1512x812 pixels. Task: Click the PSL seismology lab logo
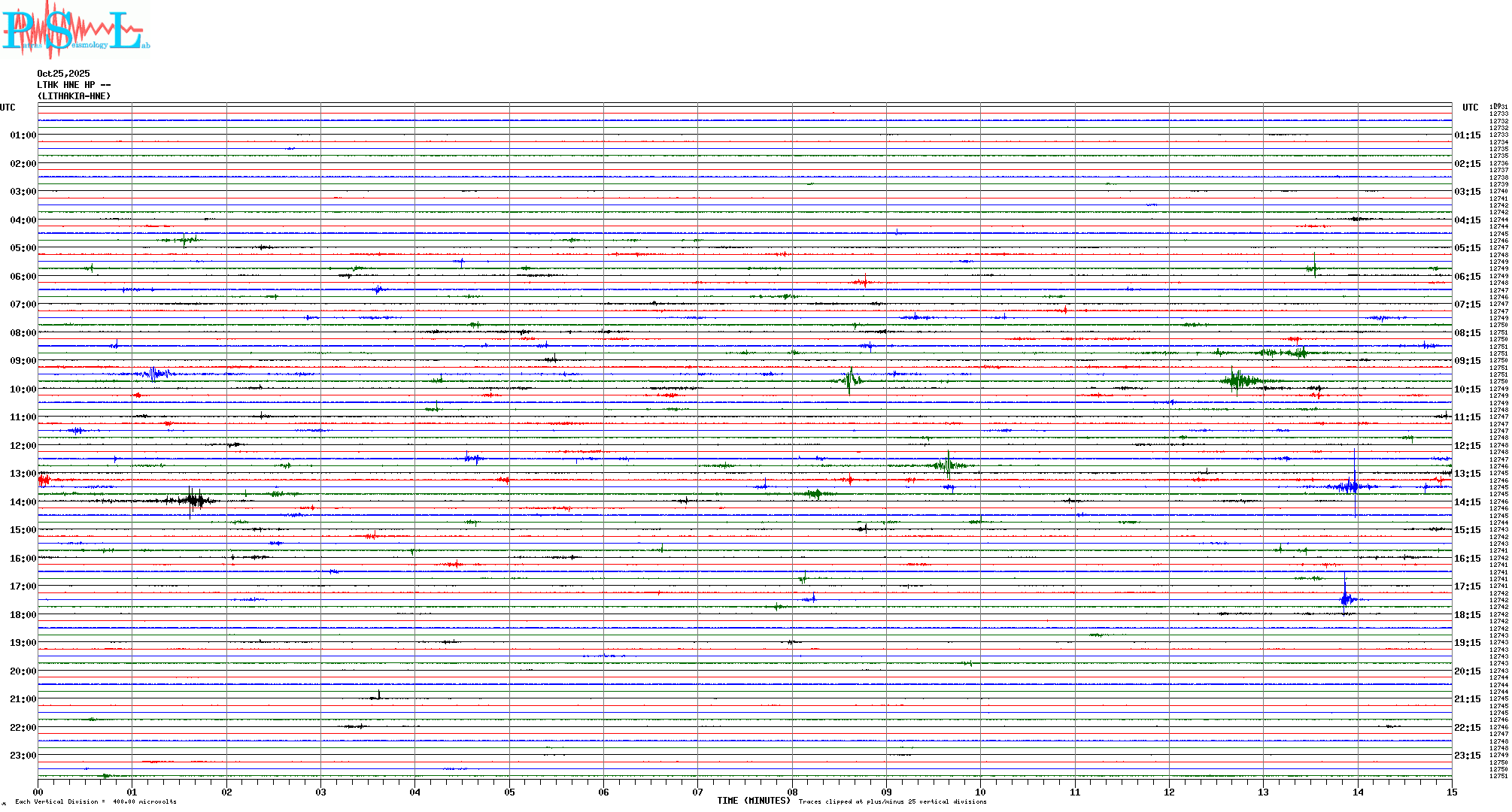(75, 30)
